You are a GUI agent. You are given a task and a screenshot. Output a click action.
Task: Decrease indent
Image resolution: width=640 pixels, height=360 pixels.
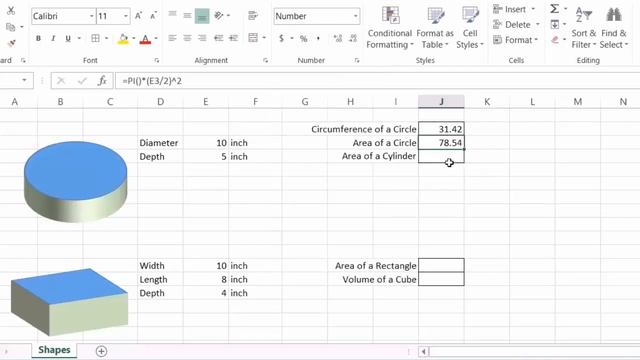pyautogui.click(x=218, y=38)
